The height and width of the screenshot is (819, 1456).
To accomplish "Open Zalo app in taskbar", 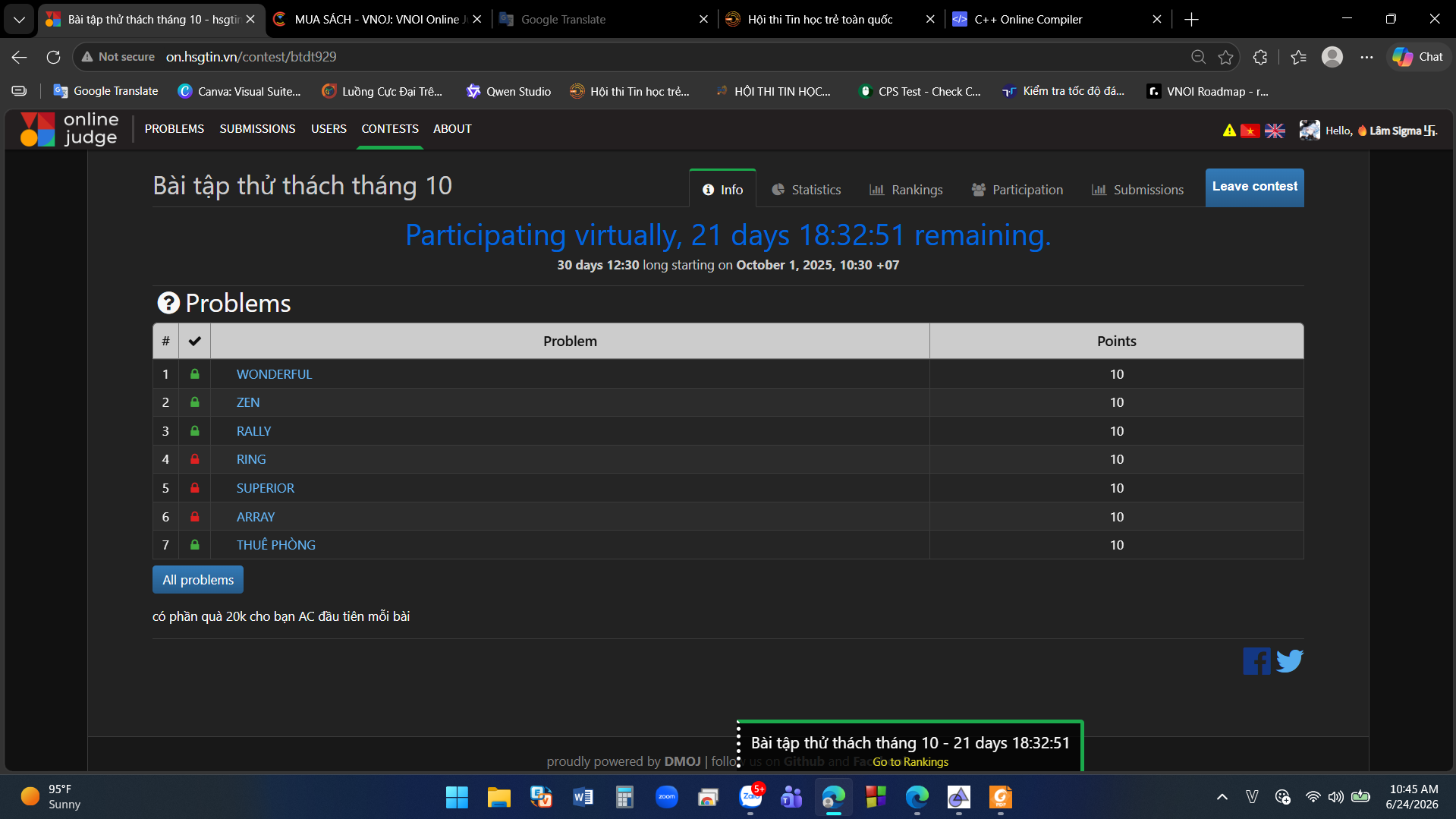I will [x=750, y=797].
